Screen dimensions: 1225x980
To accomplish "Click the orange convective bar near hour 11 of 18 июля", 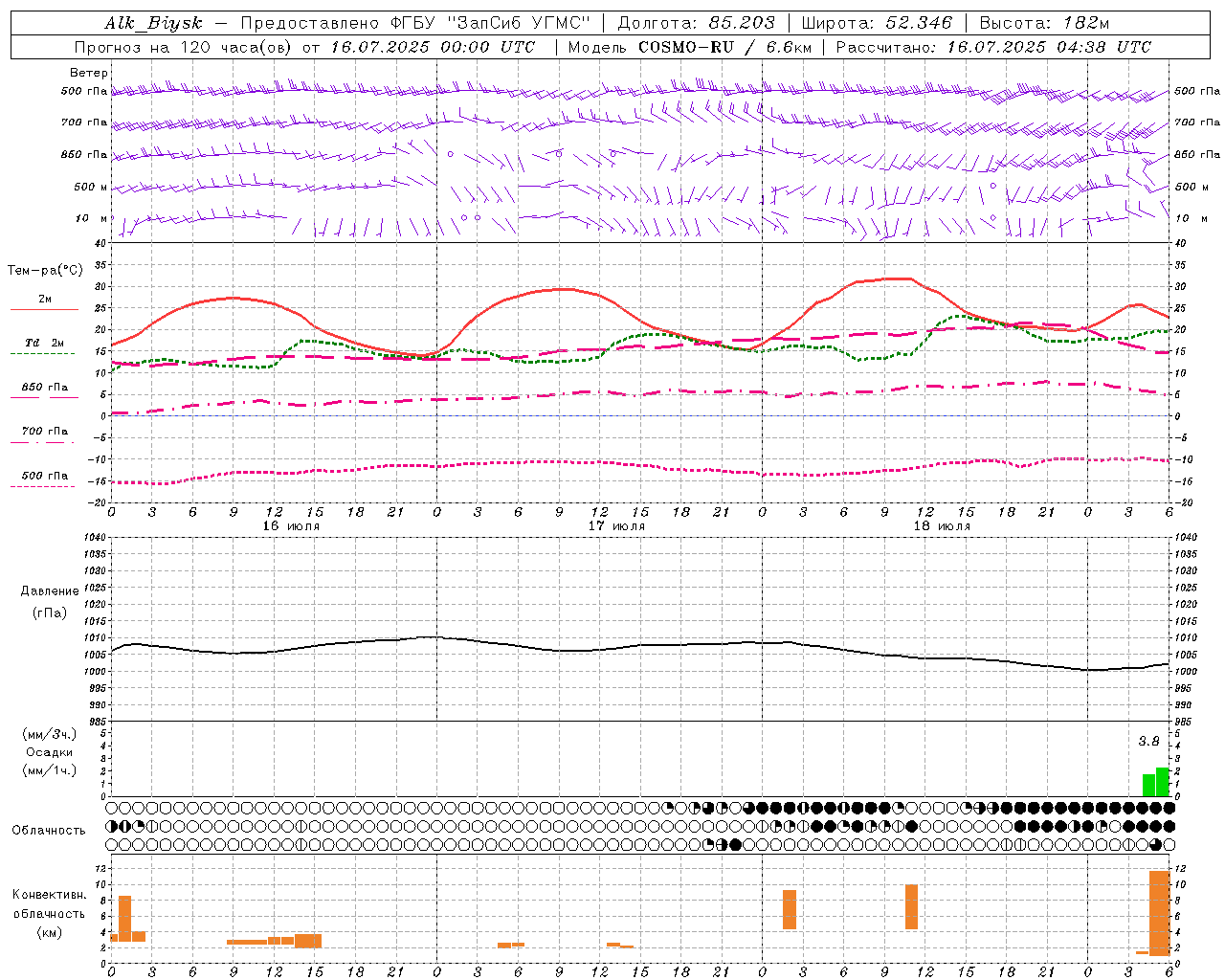I will (x=911, y=907).
